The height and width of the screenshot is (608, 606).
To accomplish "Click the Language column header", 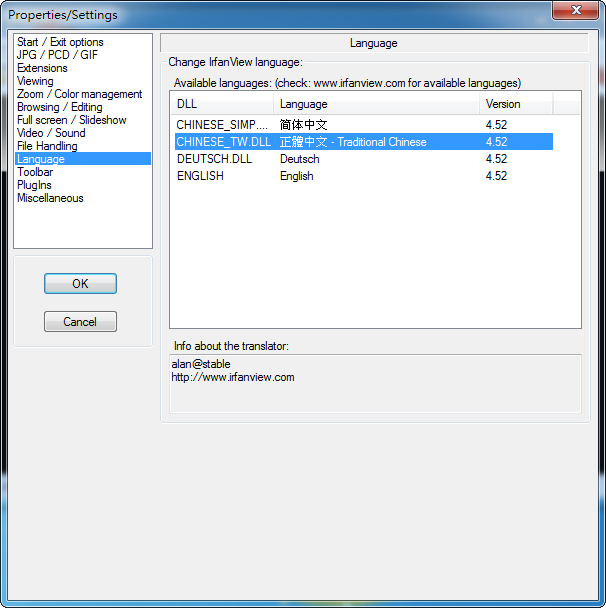I will click(x=376, y=104).
